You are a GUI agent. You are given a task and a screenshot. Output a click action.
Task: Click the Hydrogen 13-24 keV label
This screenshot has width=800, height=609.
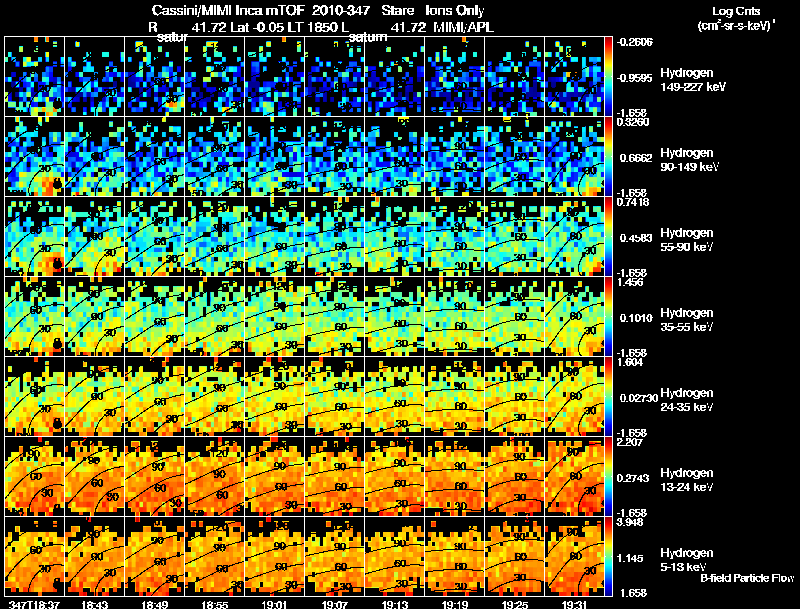[x=687, y=480]
